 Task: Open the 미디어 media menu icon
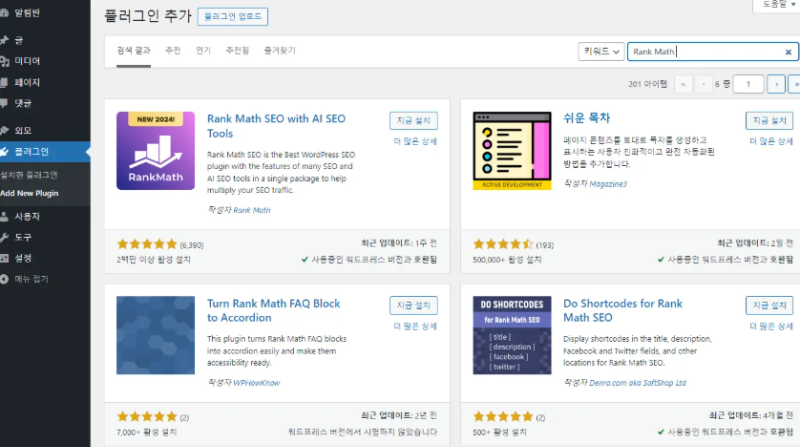tap(4, 61)
